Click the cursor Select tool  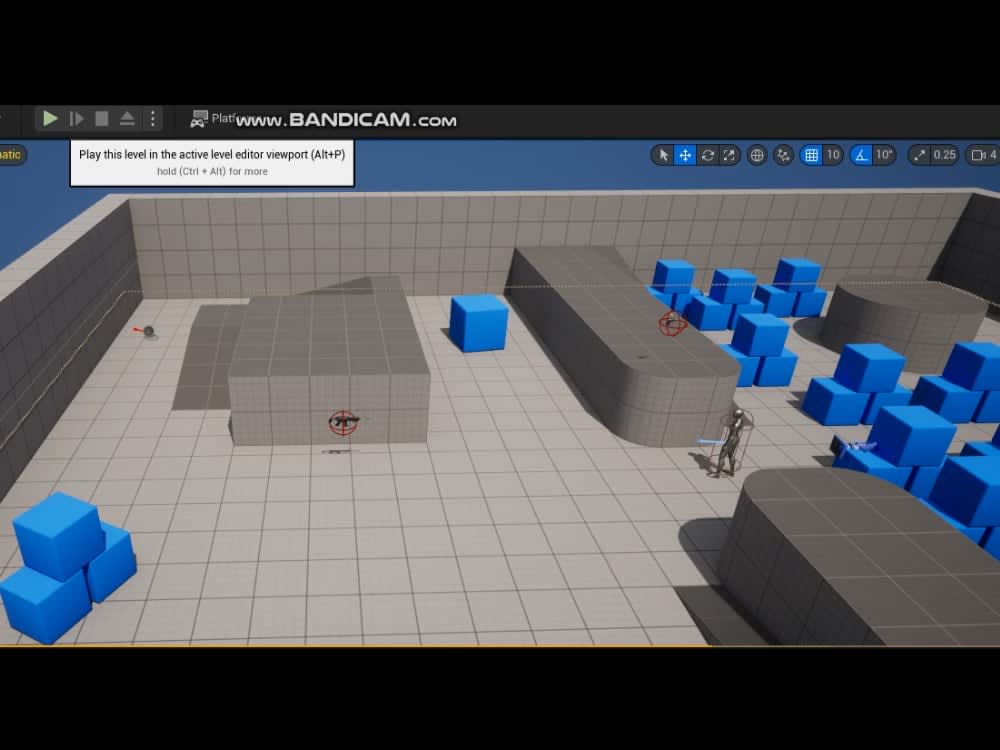tap(663, 155)
